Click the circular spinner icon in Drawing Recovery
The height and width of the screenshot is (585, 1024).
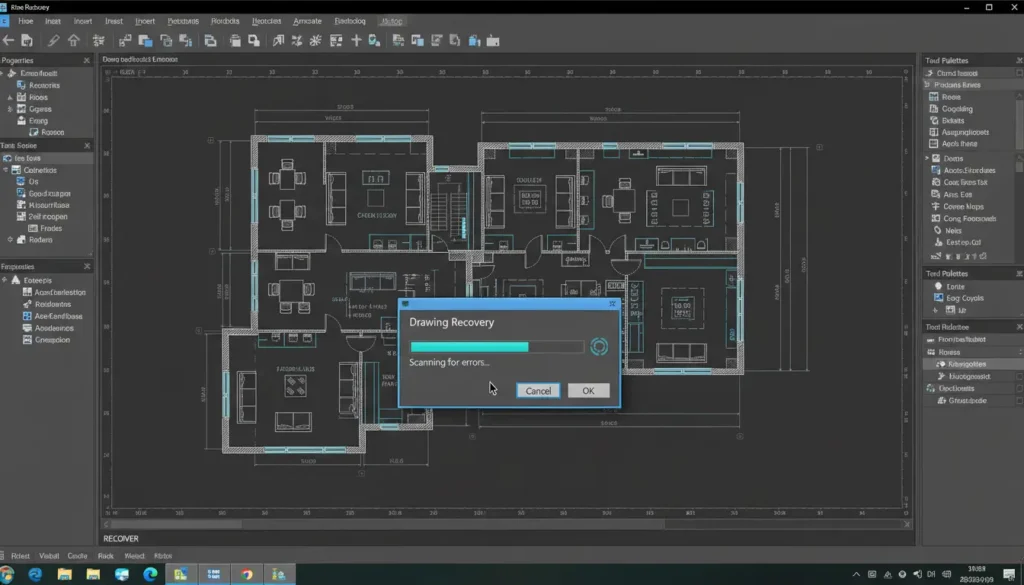599,346
